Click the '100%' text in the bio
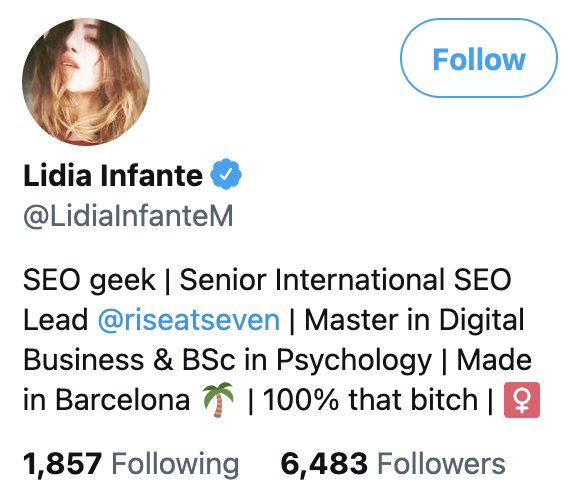The height and width of the screenshot is (502, 578). click(300, 400)
